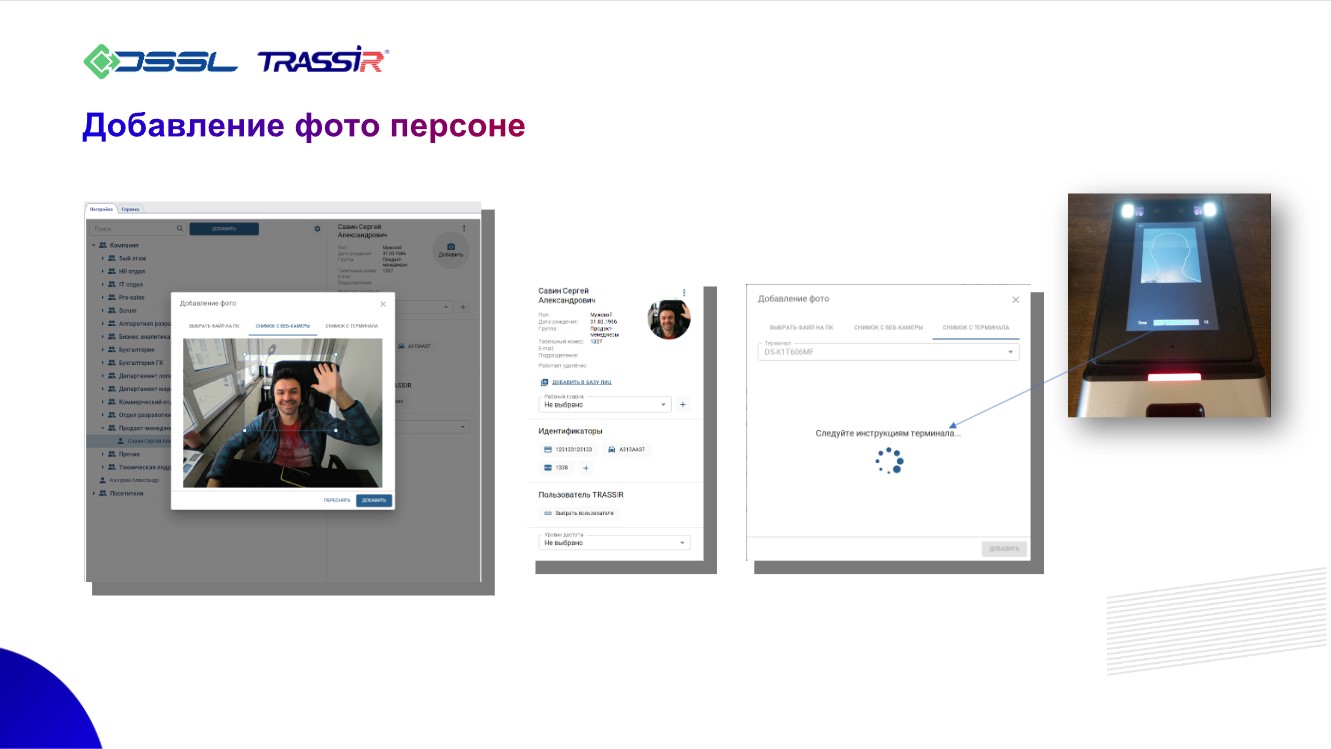Open the Терминал DS-K1T606MF dropdown

pyautogui.click(x=889, y=352)
